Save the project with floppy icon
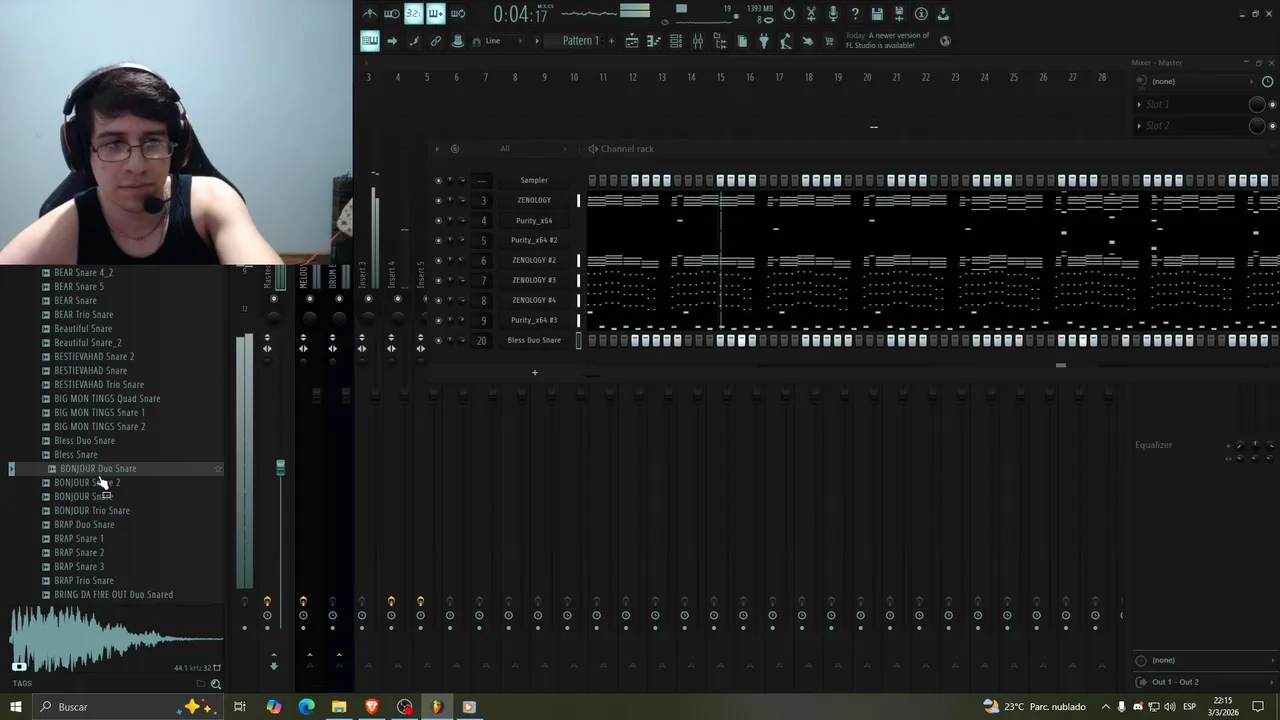1280x720 pixels. click(877, 14)
